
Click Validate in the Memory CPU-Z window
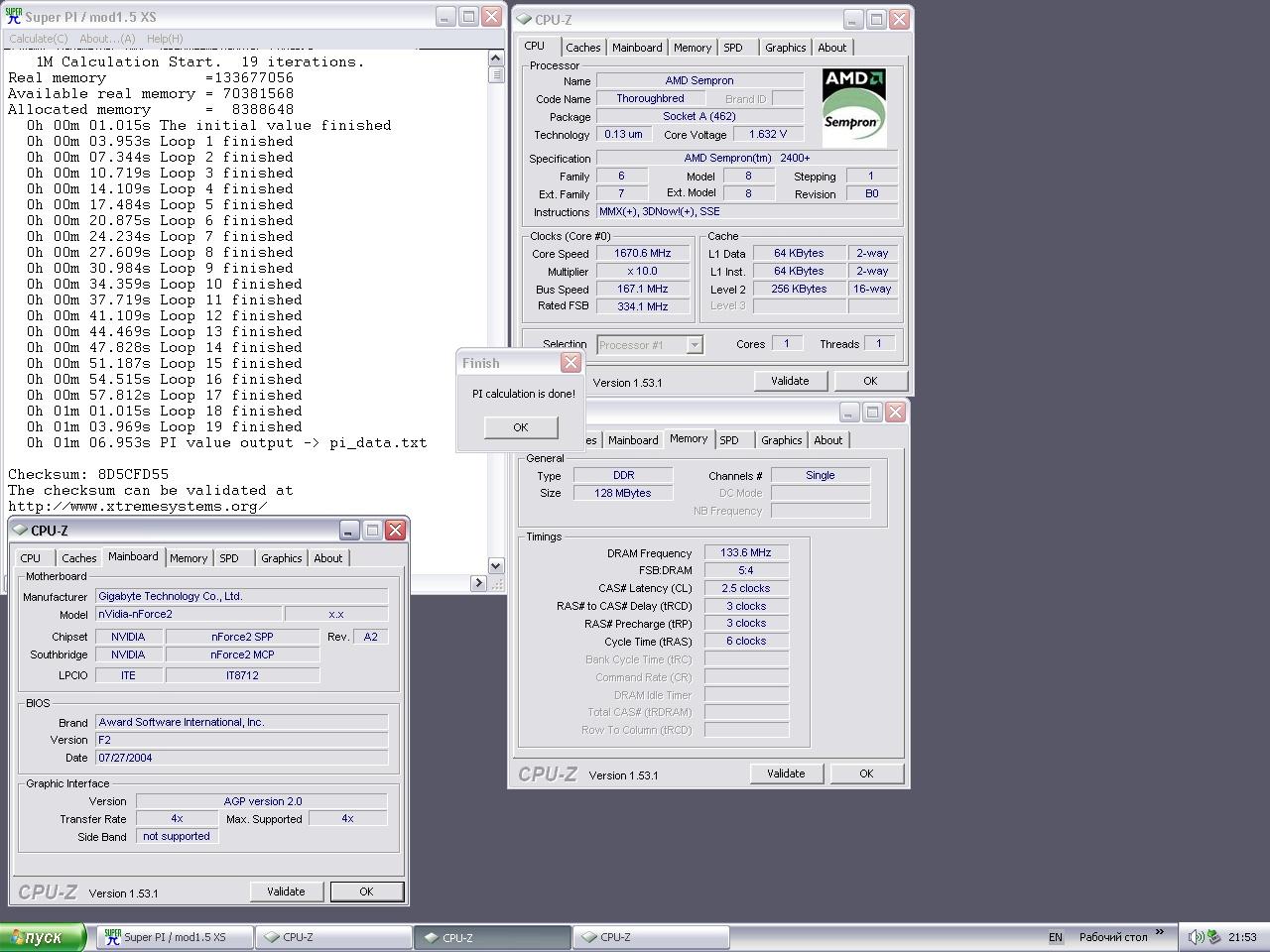click(786, 773)
